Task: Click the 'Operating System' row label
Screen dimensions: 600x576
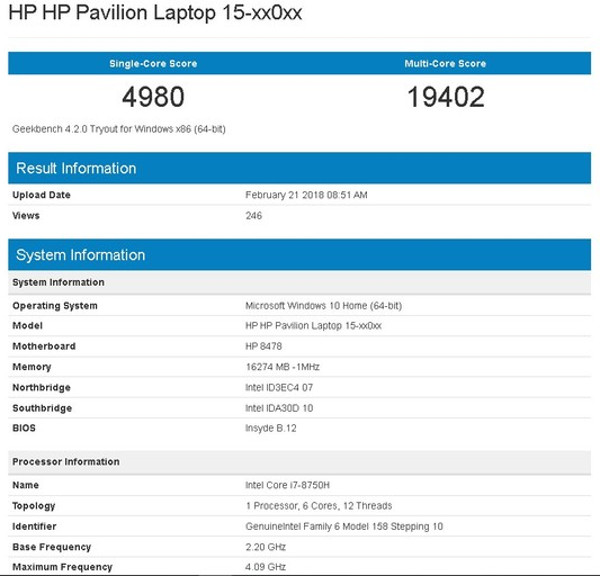Action: click(x=55, y=306)
